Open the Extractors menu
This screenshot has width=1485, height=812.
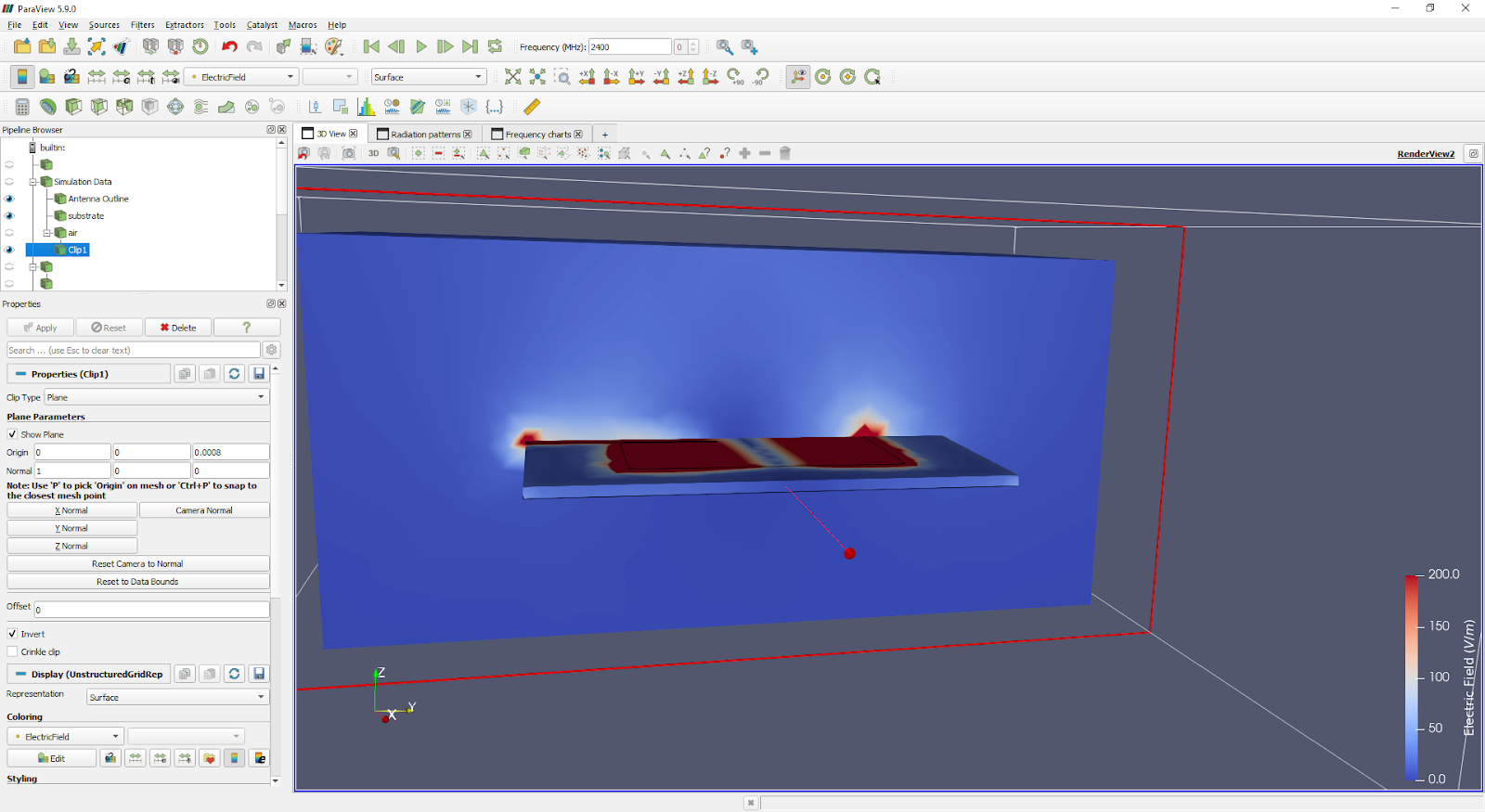pyautogui.click(x=185, y=25)
